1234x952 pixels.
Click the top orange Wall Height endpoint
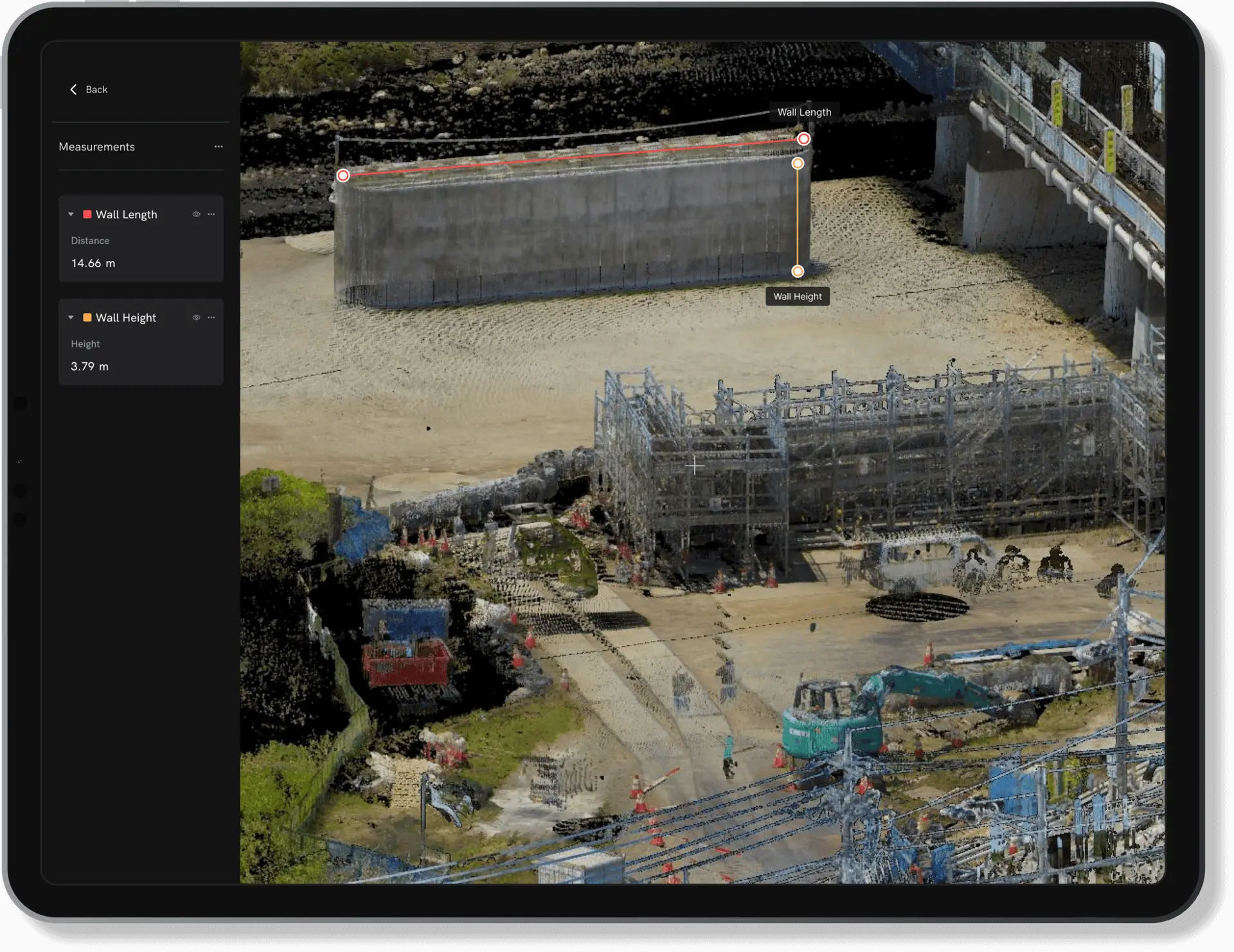[x=798, y=164]
